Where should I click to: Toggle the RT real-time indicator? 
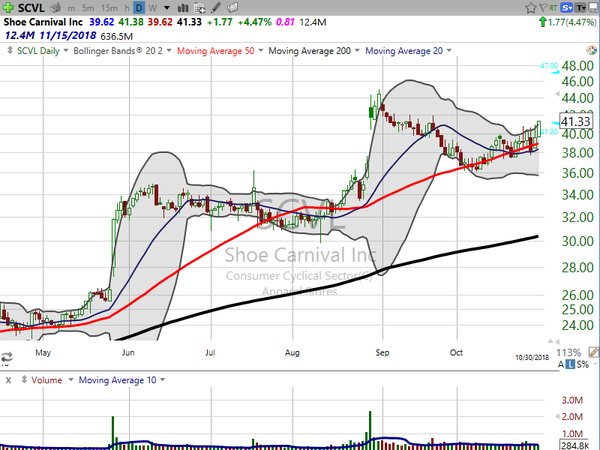tap(553, 8)
